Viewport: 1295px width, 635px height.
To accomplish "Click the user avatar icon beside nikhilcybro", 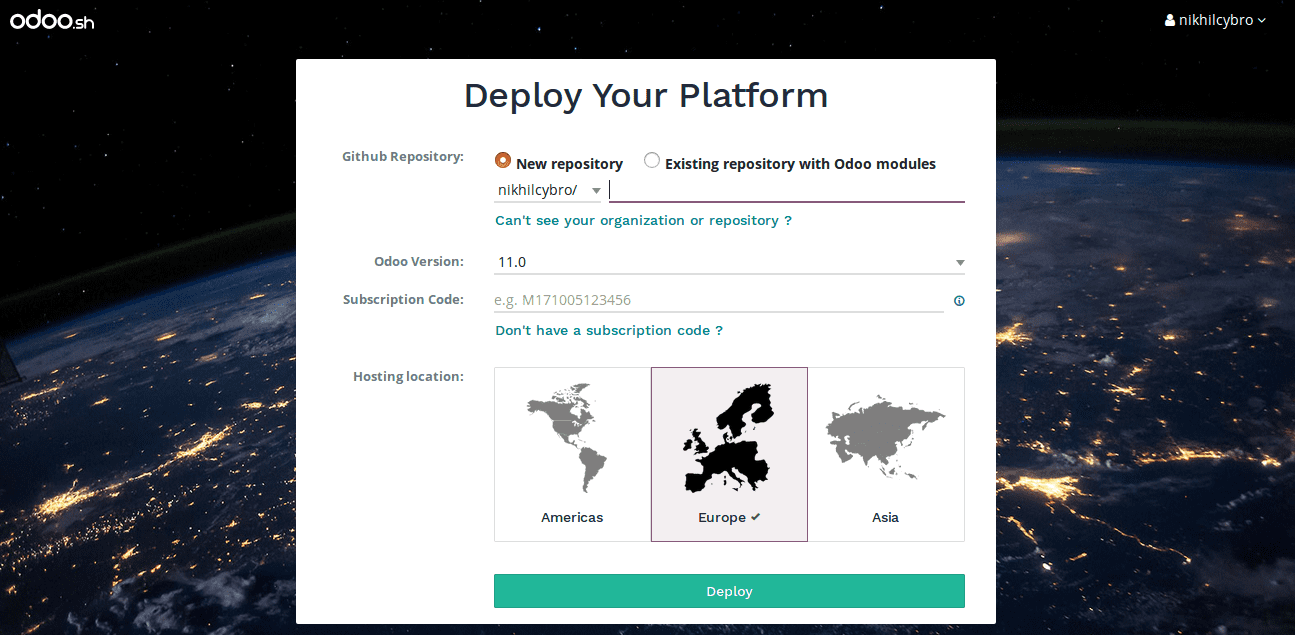I will [x=1170, y=20].
